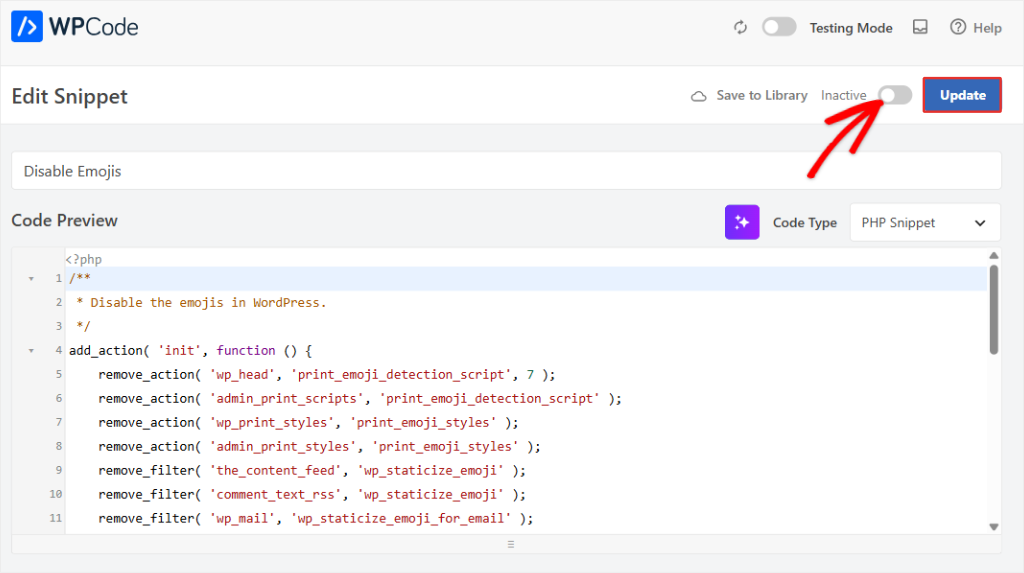Click the refresh sync icon near Testing Mode
Screen dimensions: 1024x573
coord(740,27)
